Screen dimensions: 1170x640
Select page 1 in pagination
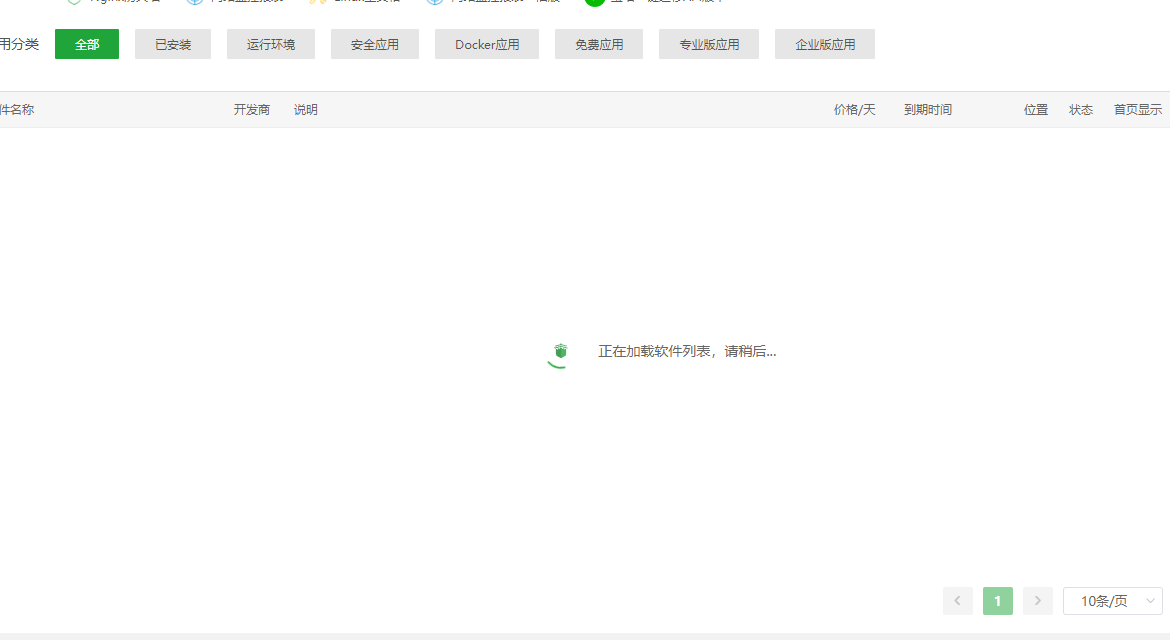point(998,600)
